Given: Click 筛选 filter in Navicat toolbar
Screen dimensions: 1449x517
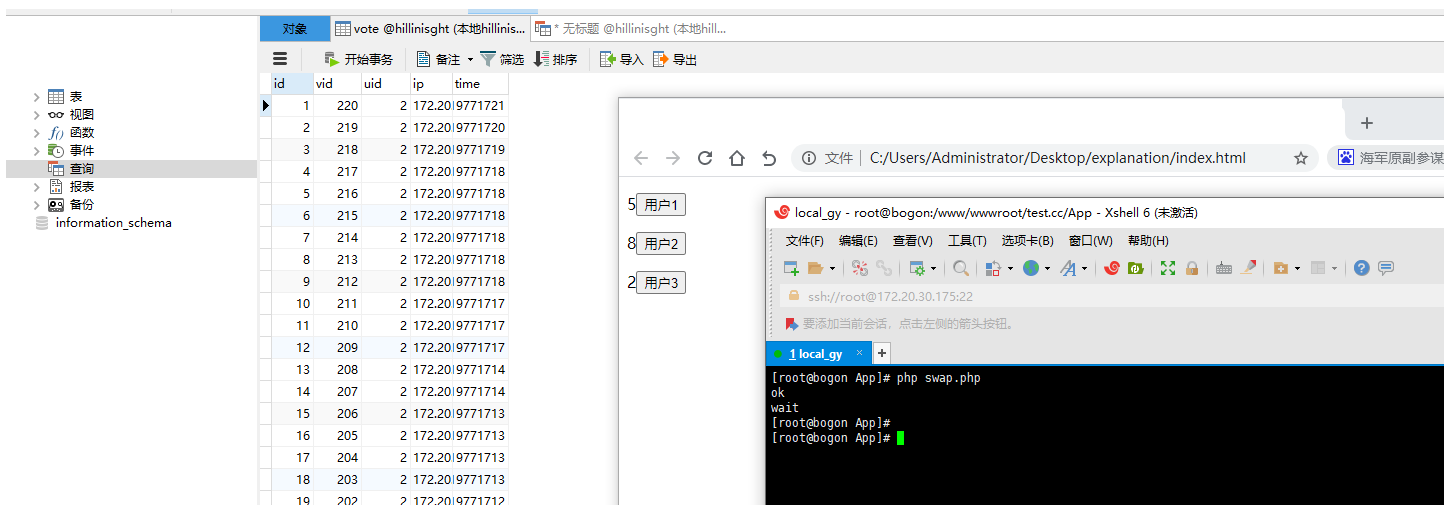Looking at the screenshot, I should 502,60.
